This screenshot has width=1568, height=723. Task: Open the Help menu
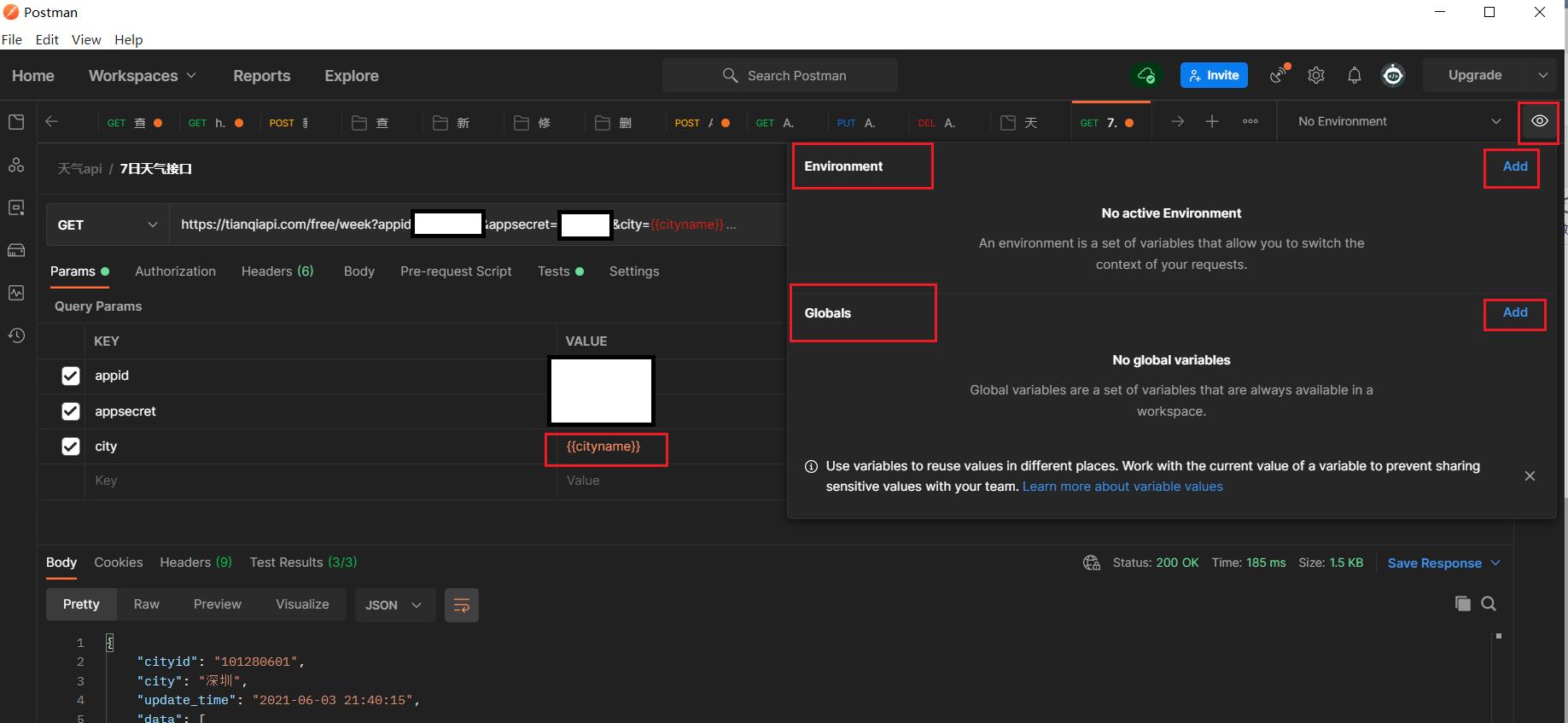(129, 39)
